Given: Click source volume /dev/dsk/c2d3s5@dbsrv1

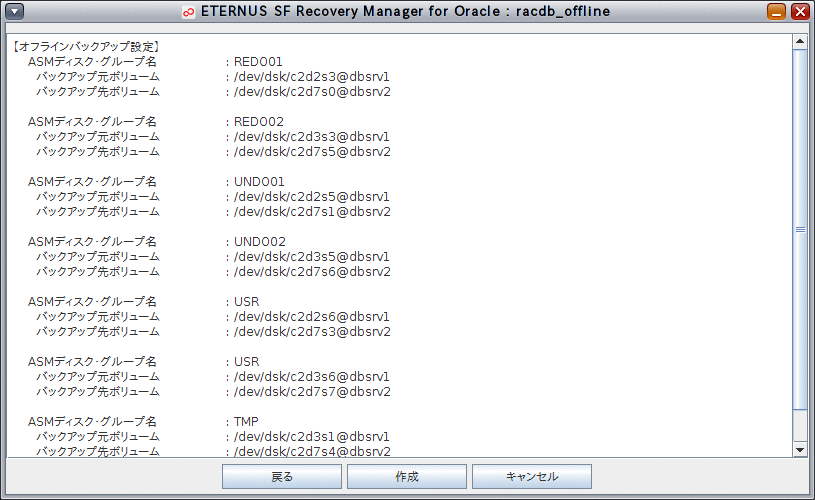Looking at the screenshot, I should [x=312, y=257].
